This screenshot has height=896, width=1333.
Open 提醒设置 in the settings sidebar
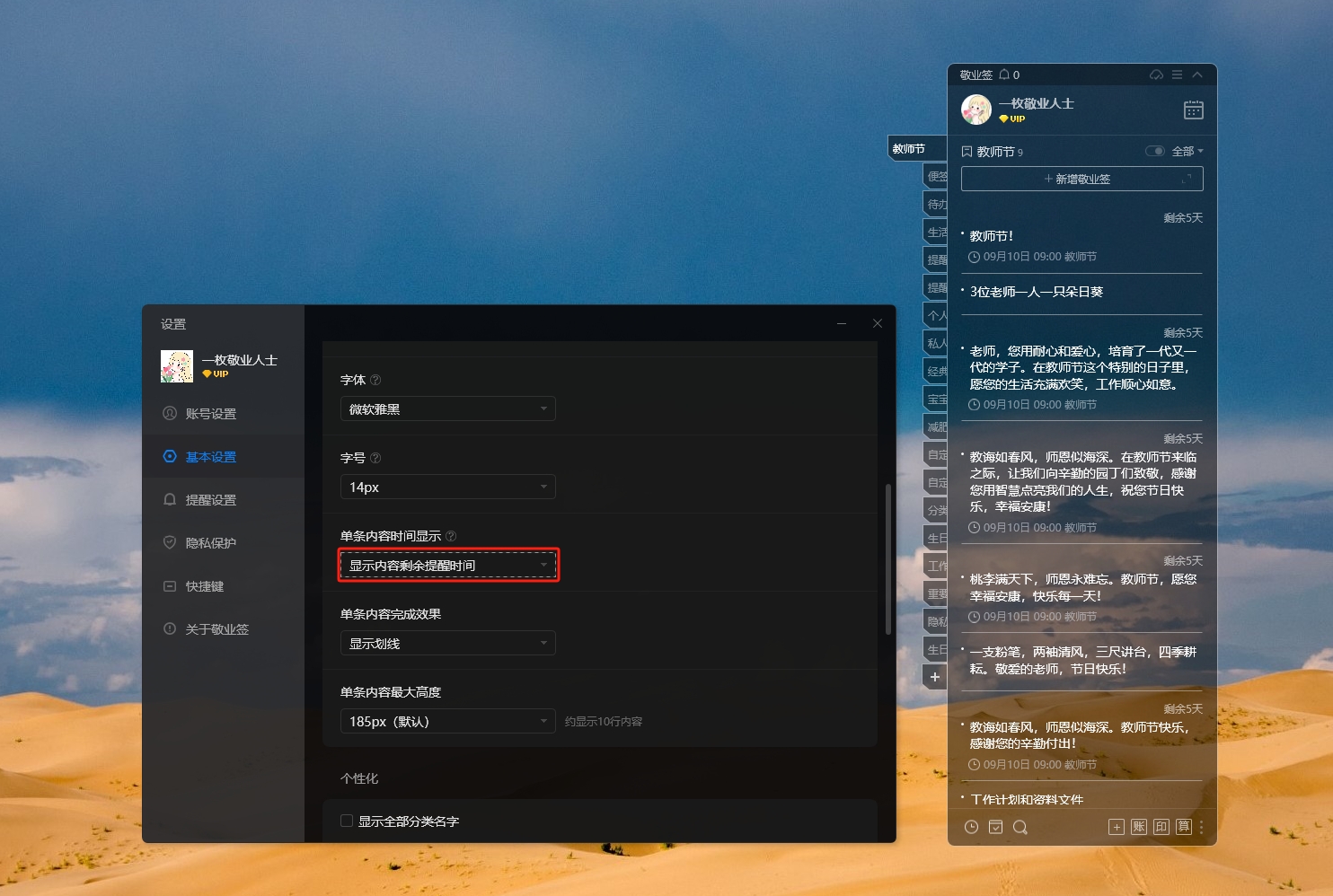click(x=224, y=500)
